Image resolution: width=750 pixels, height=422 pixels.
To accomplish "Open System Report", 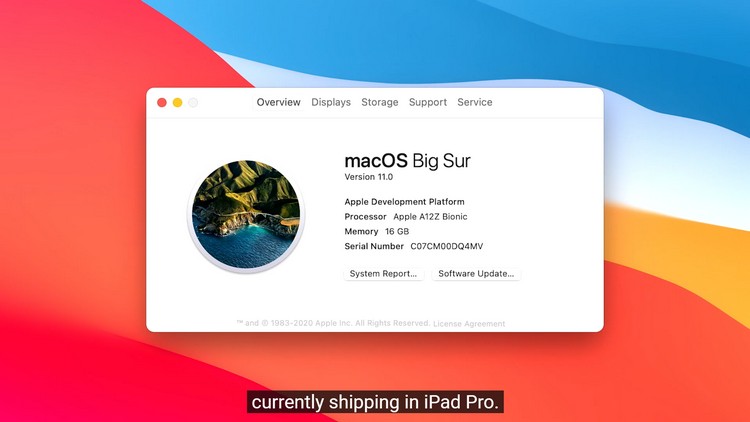I will click(x=384, y=274).
